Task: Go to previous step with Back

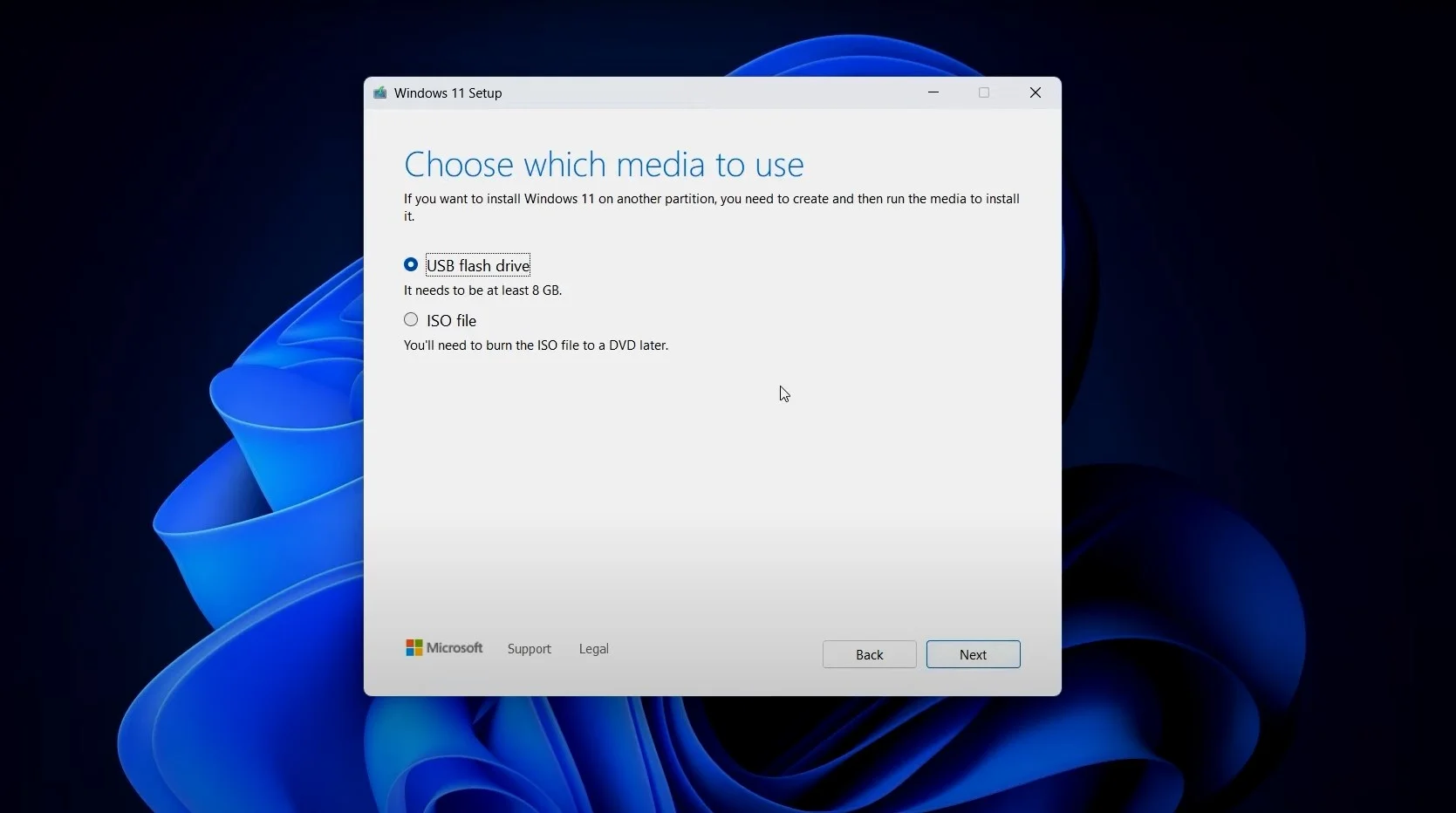Action: coord(869,655)
